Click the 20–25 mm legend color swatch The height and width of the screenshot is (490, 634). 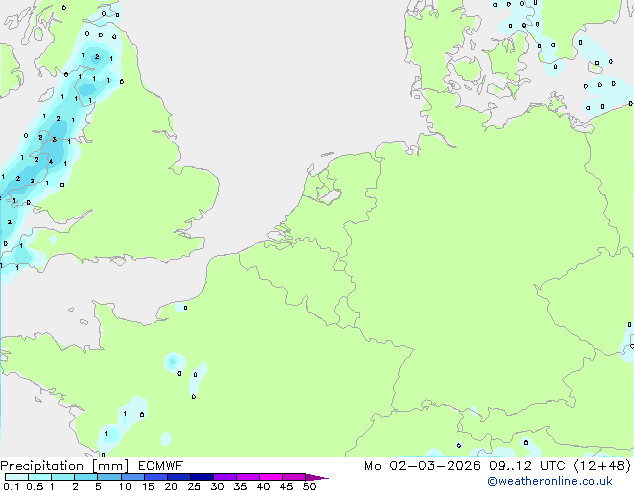[179, 477]
